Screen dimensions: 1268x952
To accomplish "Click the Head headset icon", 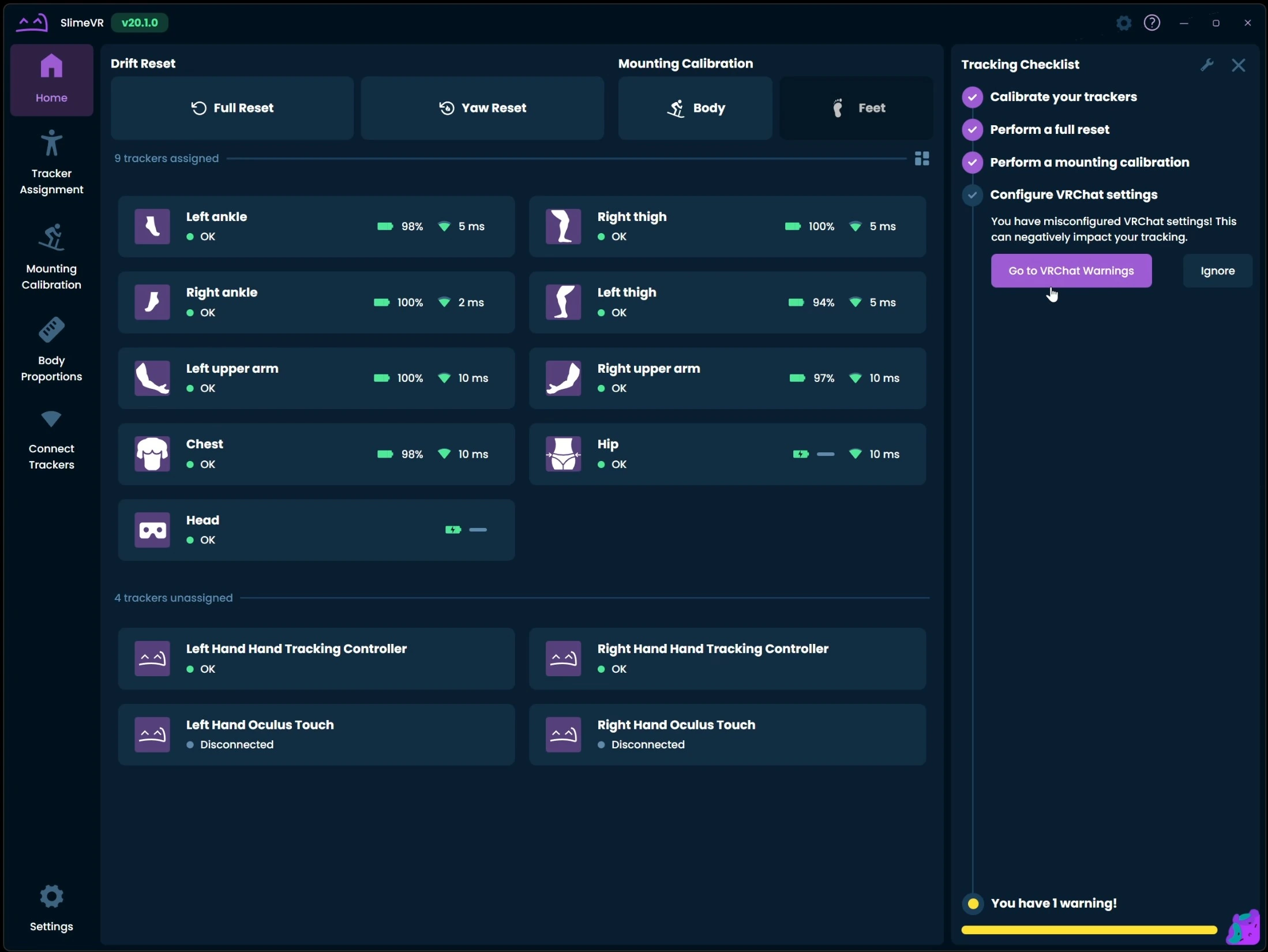I will [x=152, y=530].
